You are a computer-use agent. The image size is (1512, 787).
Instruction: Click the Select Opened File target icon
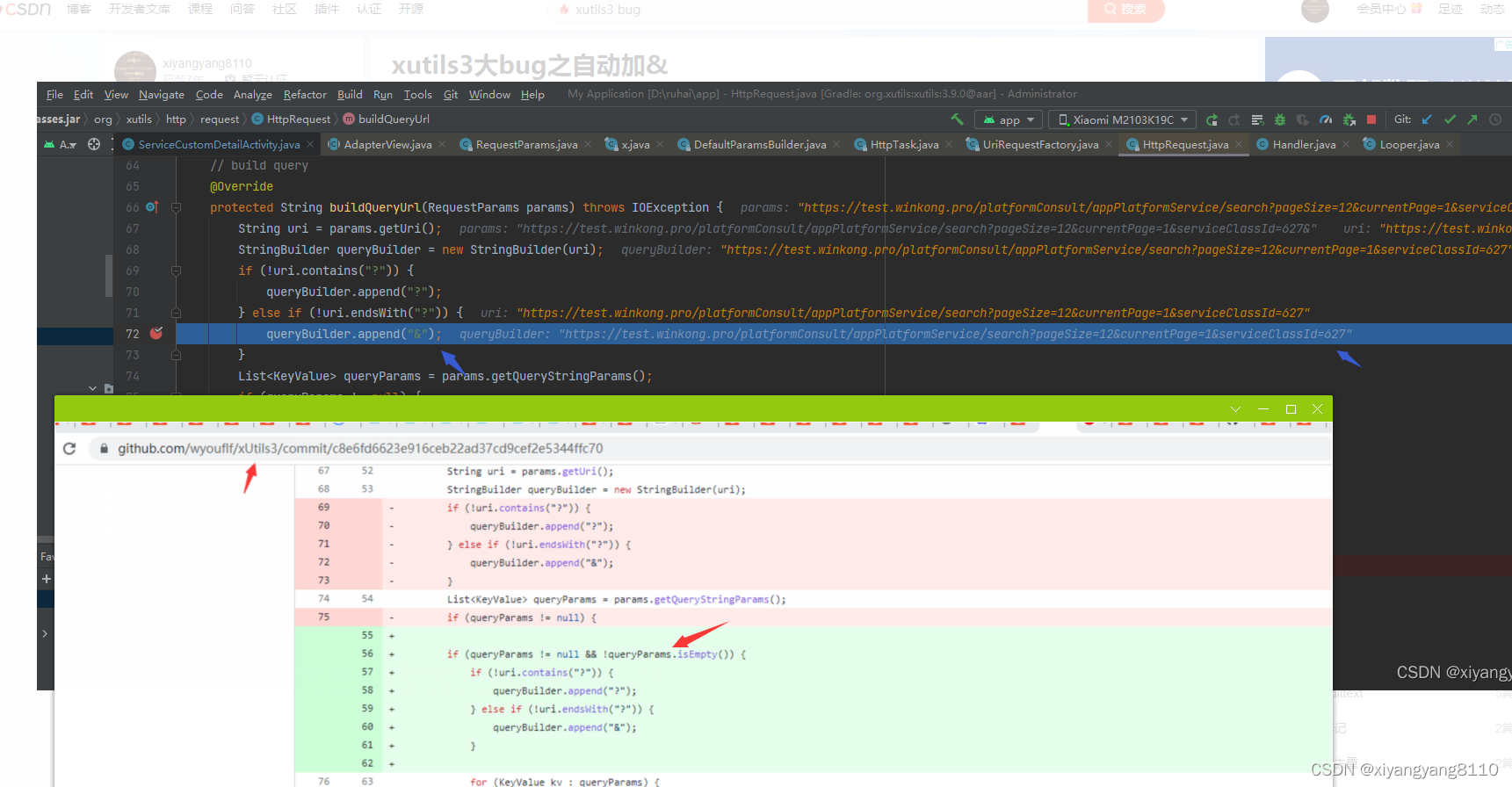click(94, 144)
